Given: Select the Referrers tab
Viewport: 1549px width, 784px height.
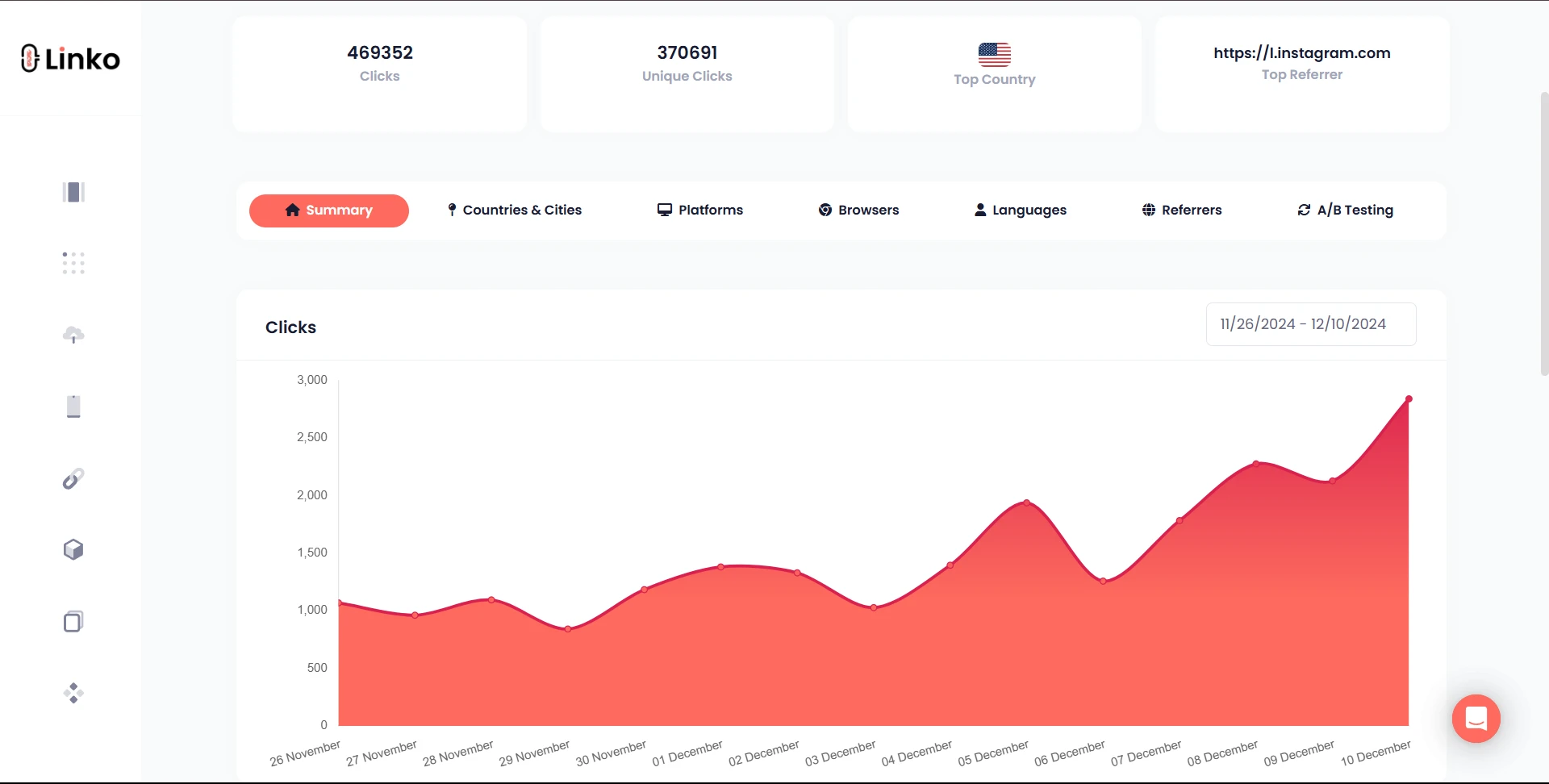Looking at the screenshot, I should [x=1182, y=210].
